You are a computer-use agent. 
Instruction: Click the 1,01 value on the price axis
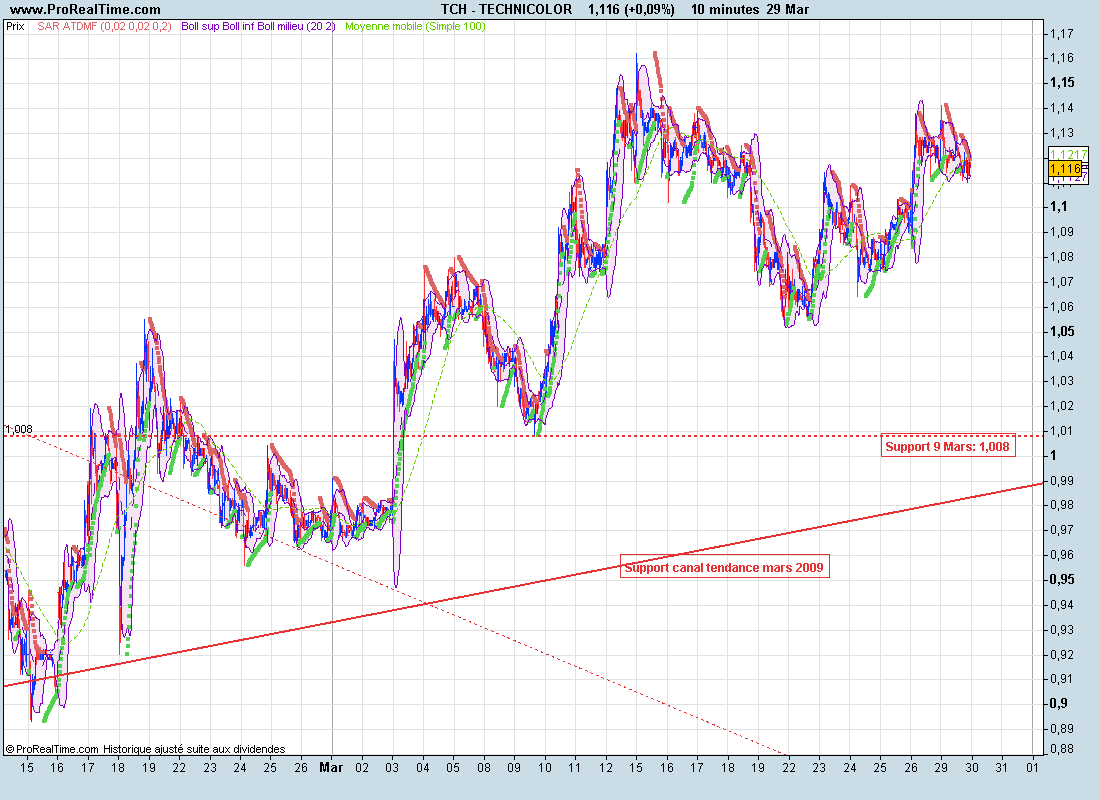coord(1061,431)
